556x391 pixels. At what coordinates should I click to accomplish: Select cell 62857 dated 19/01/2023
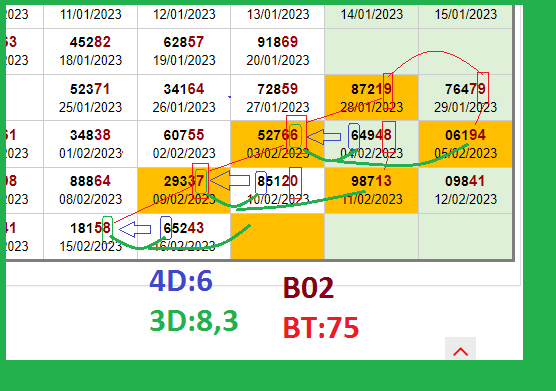coord(184,51)
